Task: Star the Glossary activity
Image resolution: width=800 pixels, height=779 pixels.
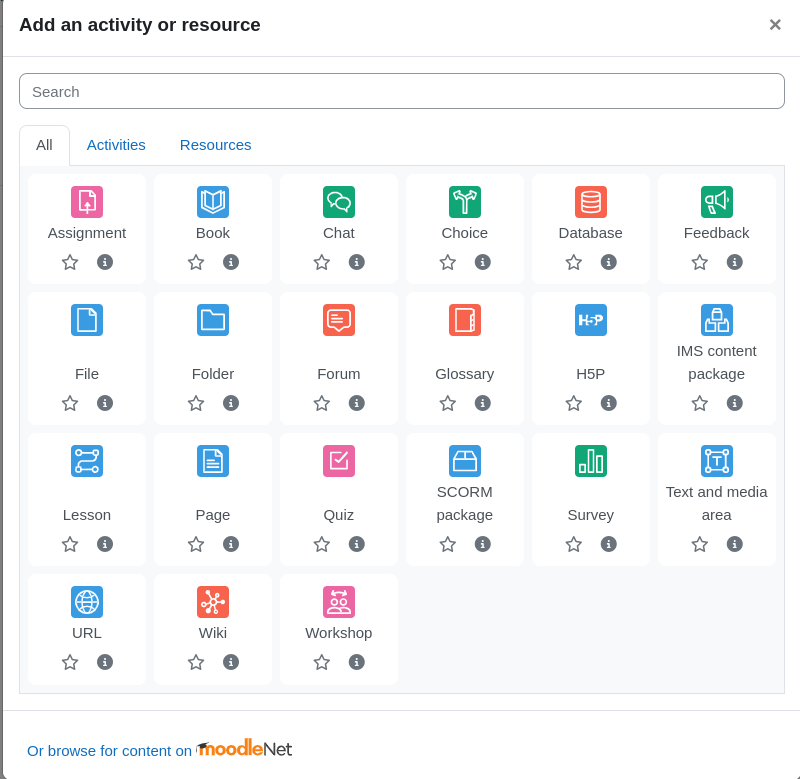Action: coord(448,404)
